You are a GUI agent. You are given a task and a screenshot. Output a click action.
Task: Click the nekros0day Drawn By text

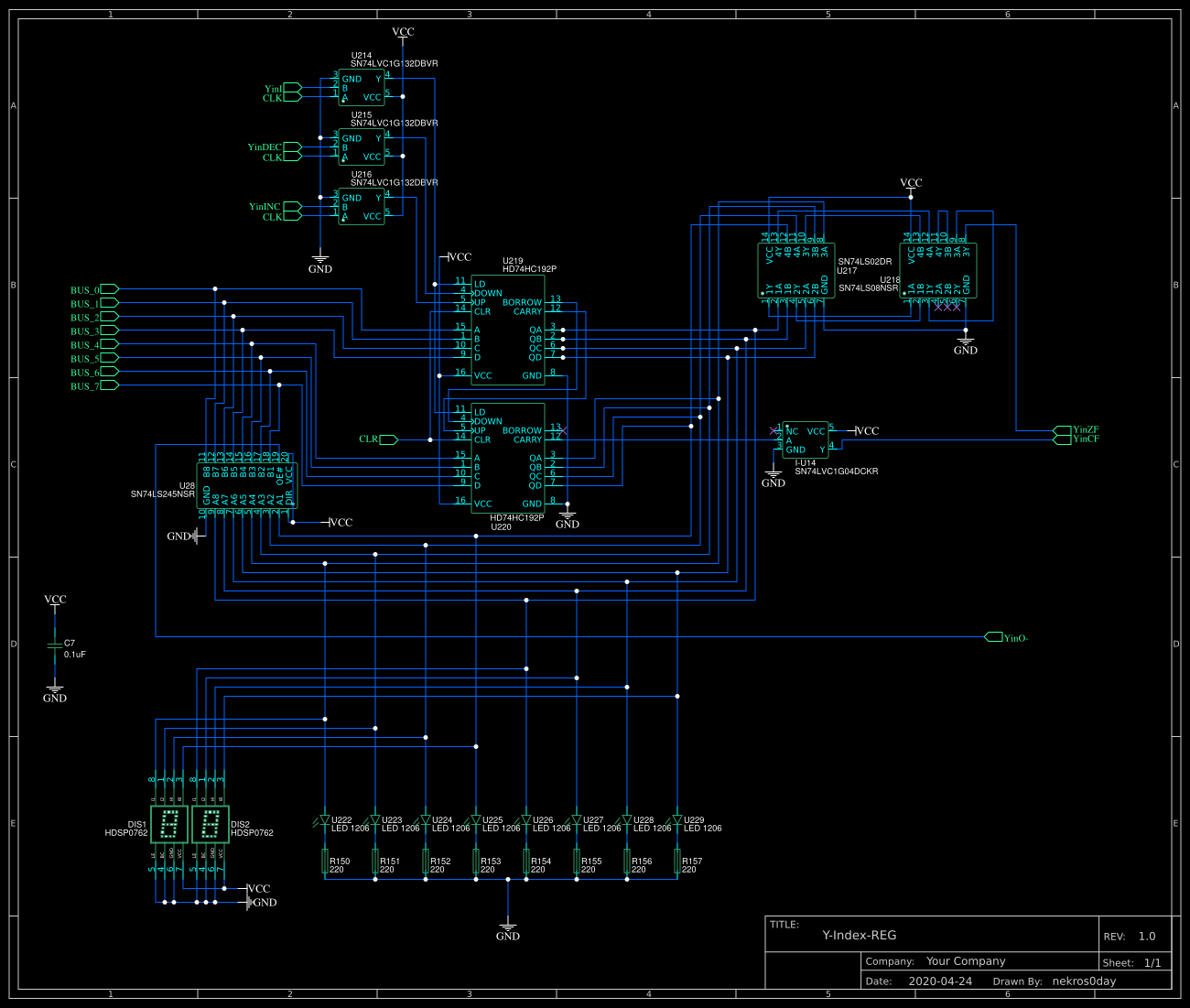pyautogui.click(x=1084, y=981)
